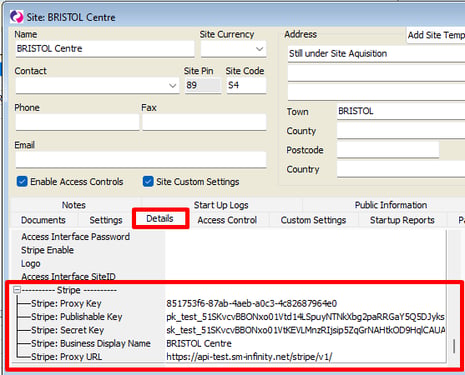Click the Email input field

coord(141,159)
